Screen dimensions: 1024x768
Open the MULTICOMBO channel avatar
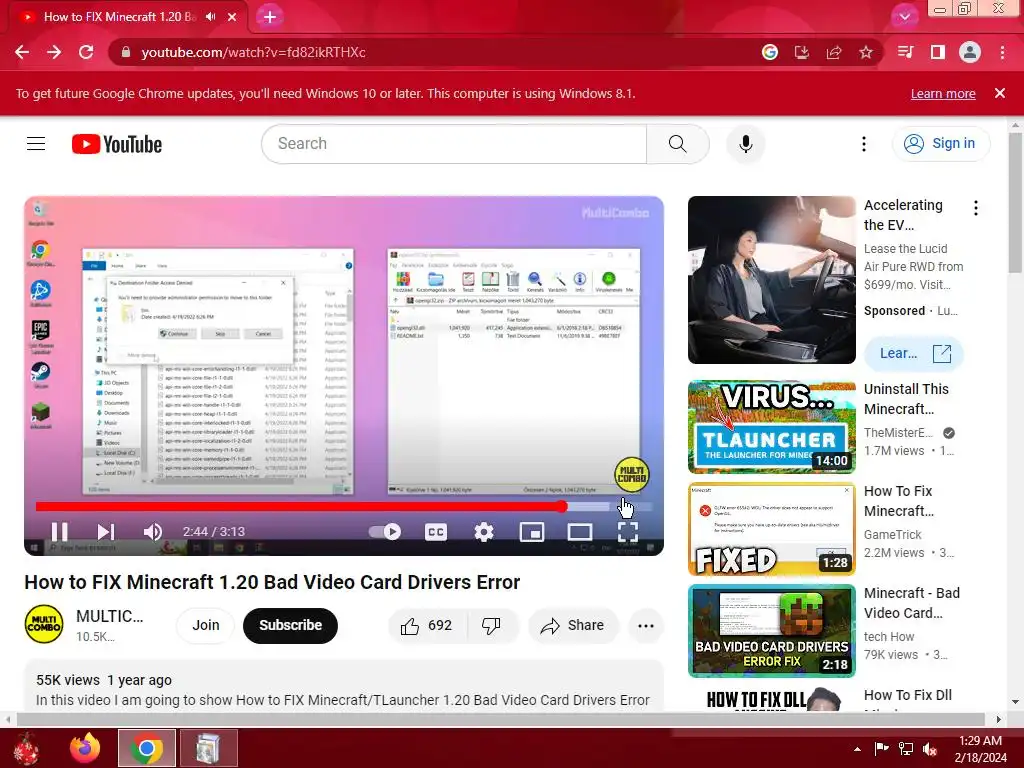click(44, 625)
